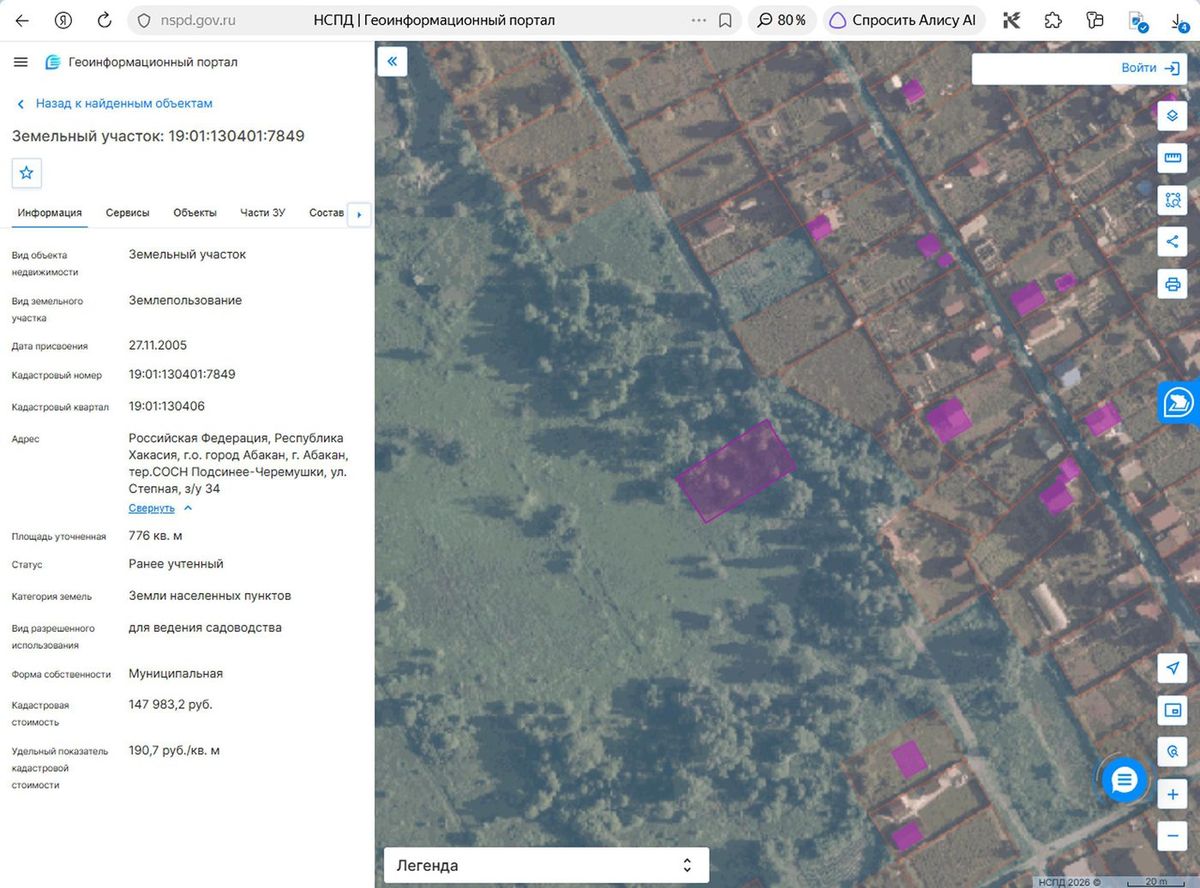Image resolution: width=1200 pixels, height=888 pixels.
Task: Select the ruler measurement tool
Action: [1173, 158]
